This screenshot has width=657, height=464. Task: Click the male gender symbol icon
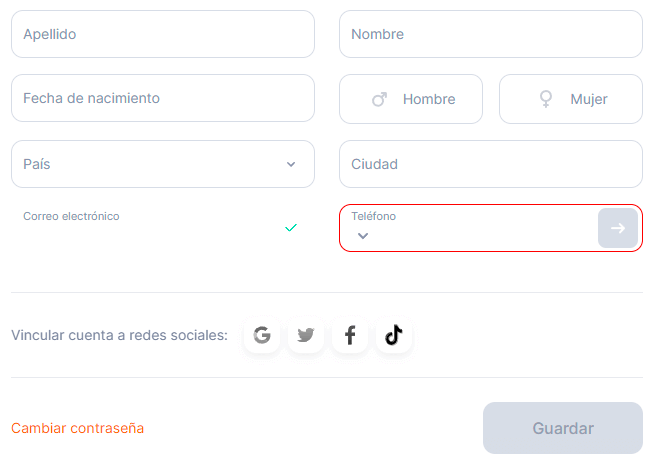pos(379,99)
